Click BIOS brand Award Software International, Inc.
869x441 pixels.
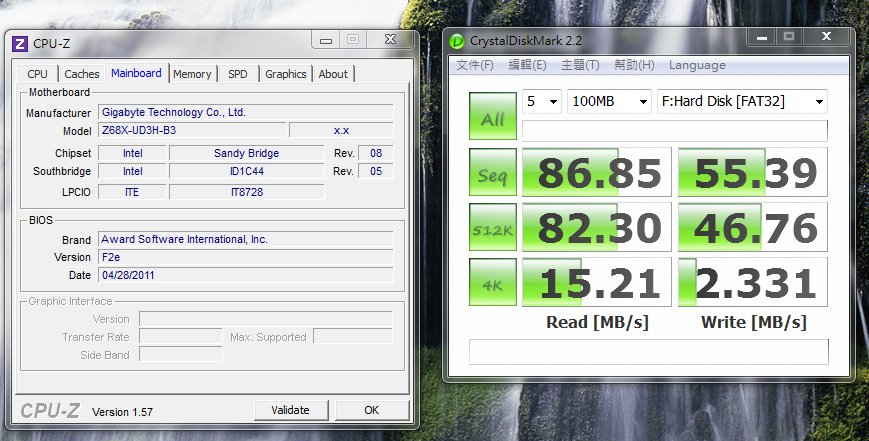pos(246,239)
